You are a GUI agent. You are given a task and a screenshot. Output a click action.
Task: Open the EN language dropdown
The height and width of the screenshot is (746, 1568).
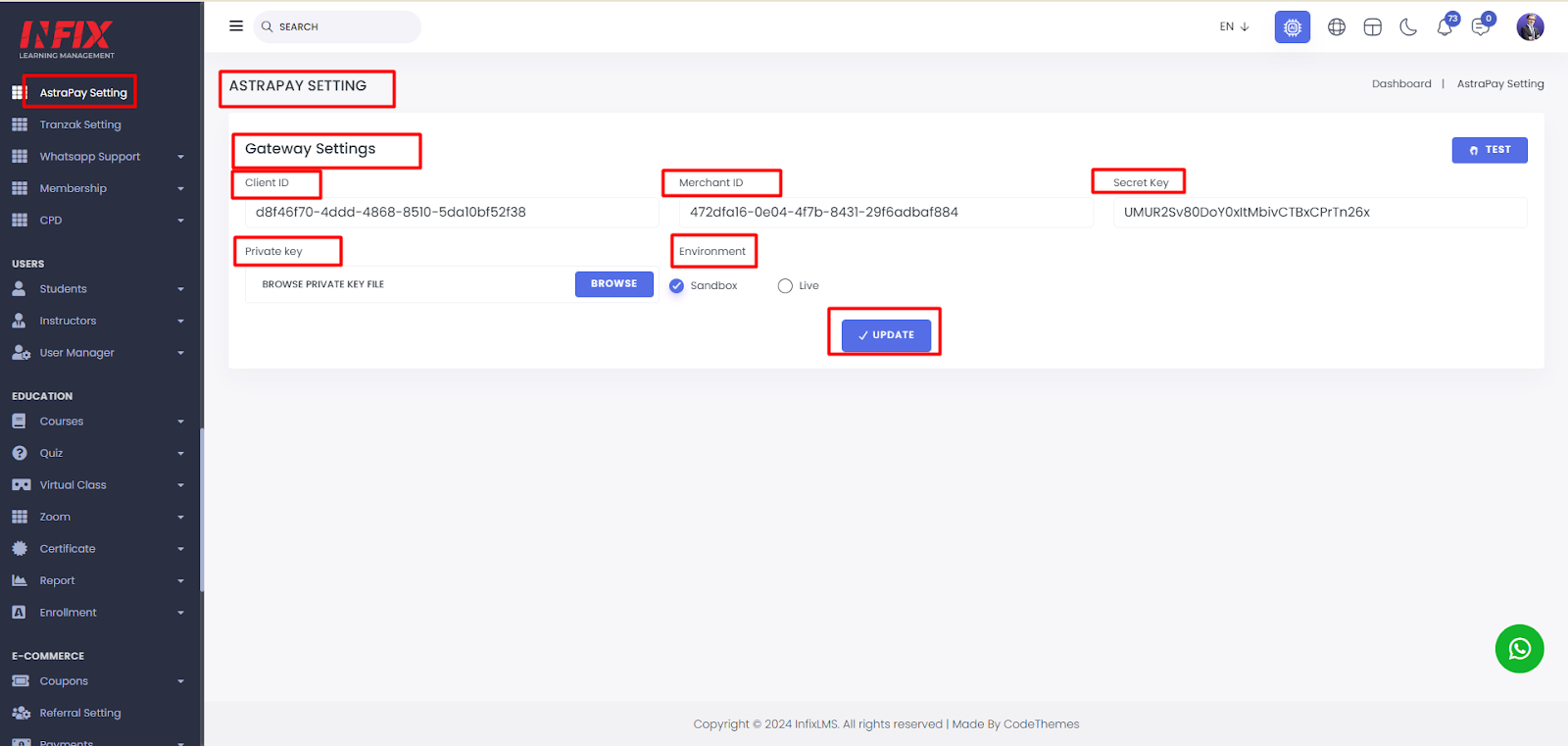1234,27
